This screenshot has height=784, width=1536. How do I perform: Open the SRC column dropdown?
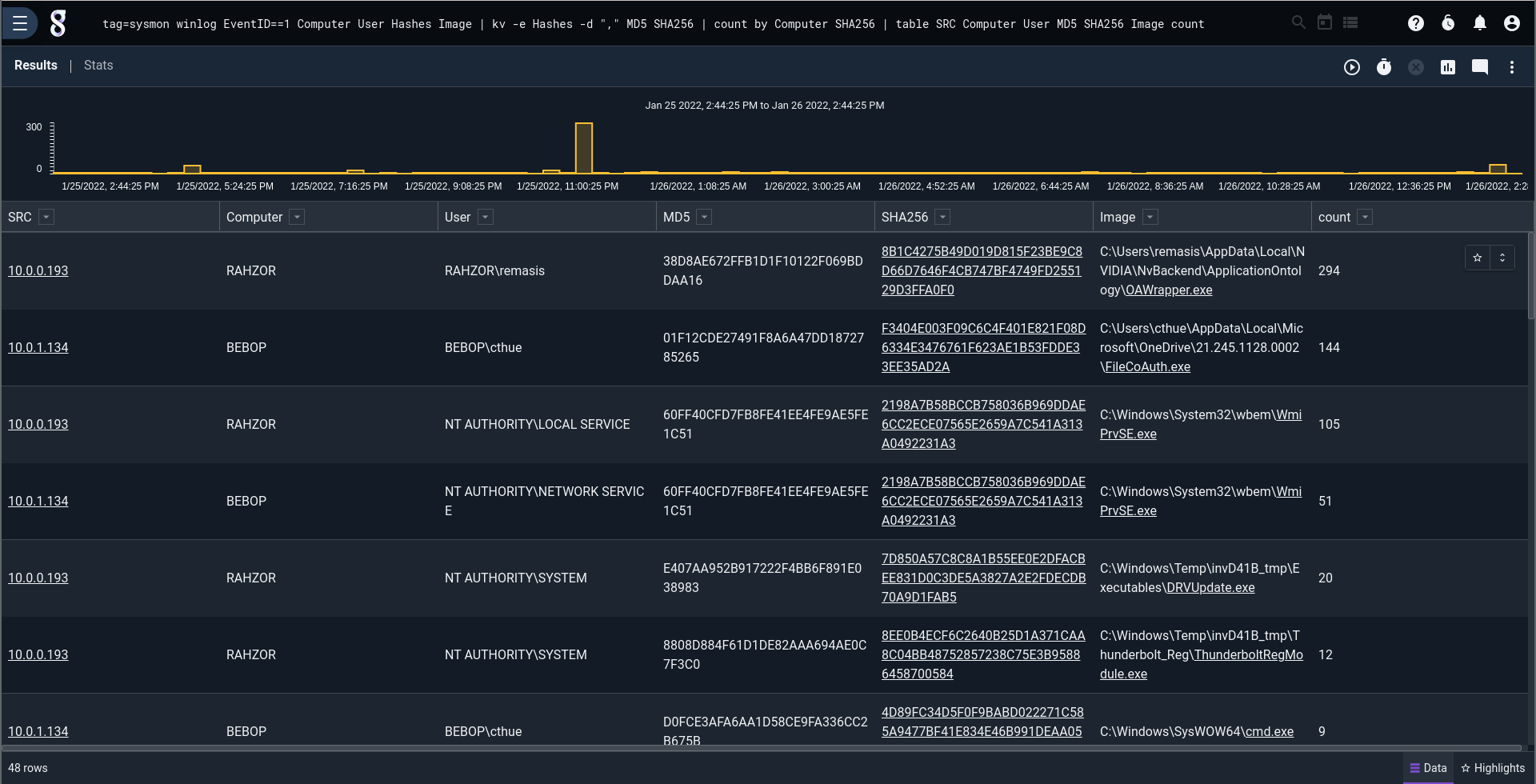(46, 217)
